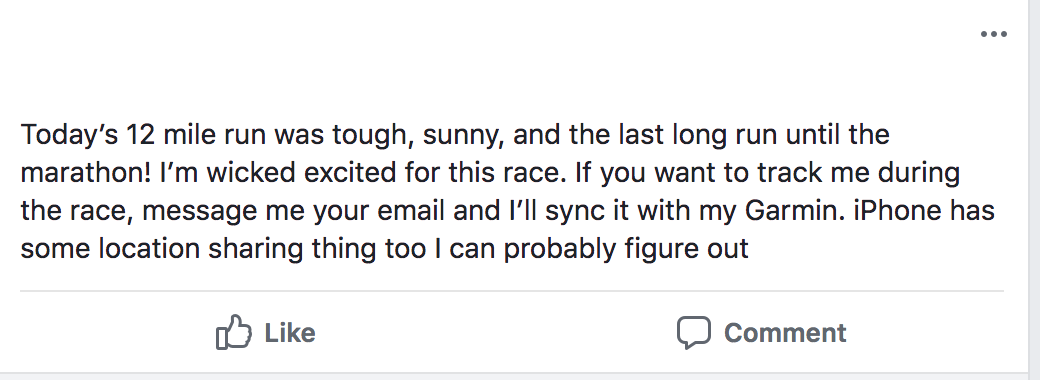Click the Comment text label
The image size is (1040, 380).
pos(785,332)
